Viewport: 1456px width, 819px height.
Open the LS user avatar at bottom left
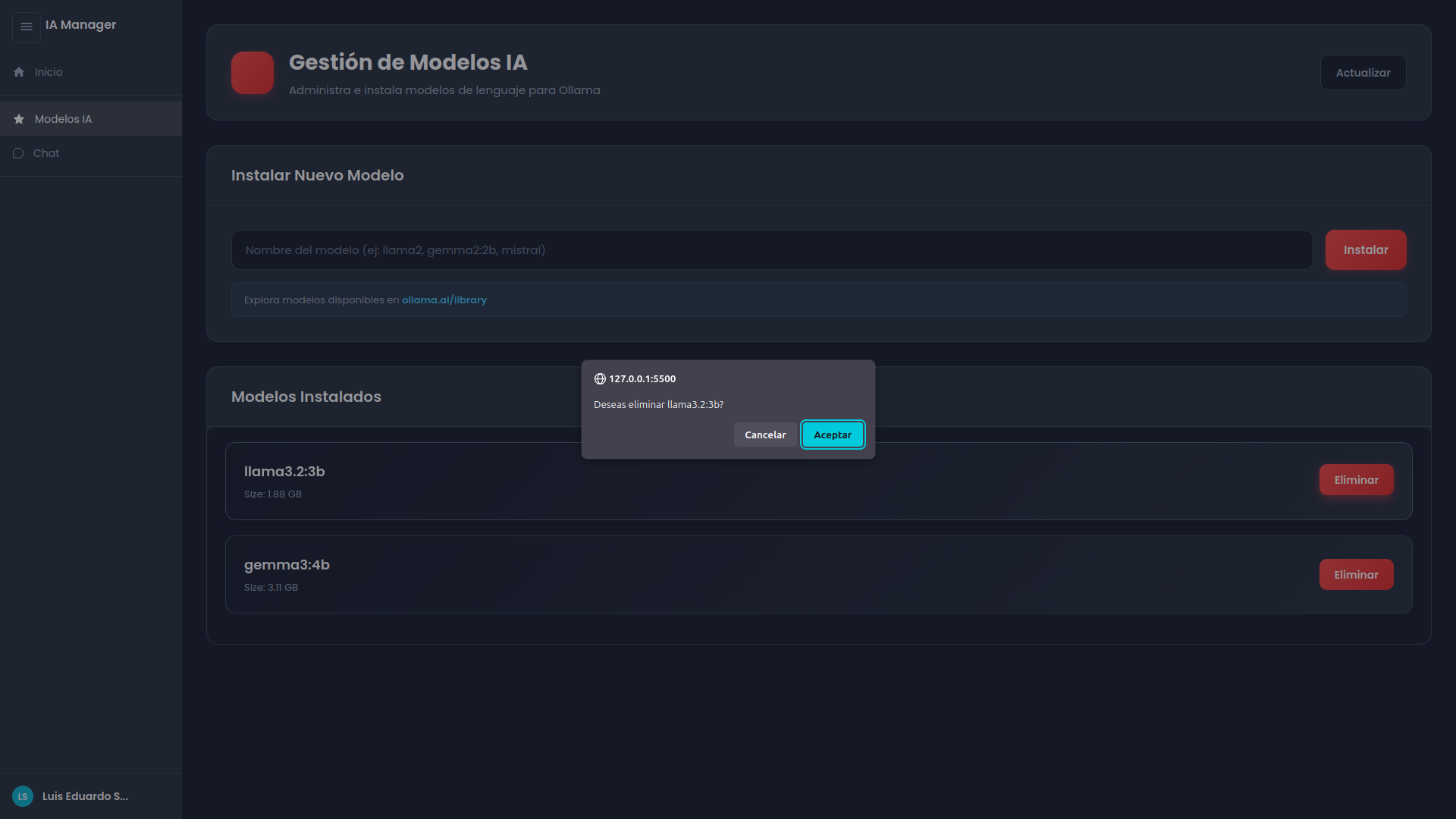tap(22, 795)
